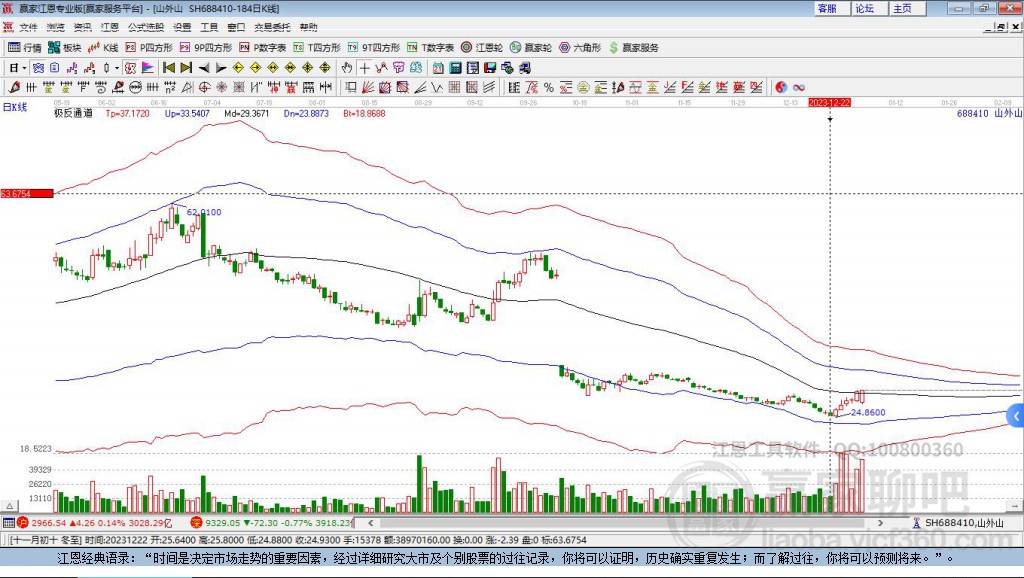This screenshot has height=578, width=1024.
Task: Click the 2023-12-22 date marker on the time axis
Action: tap(829, 103)
